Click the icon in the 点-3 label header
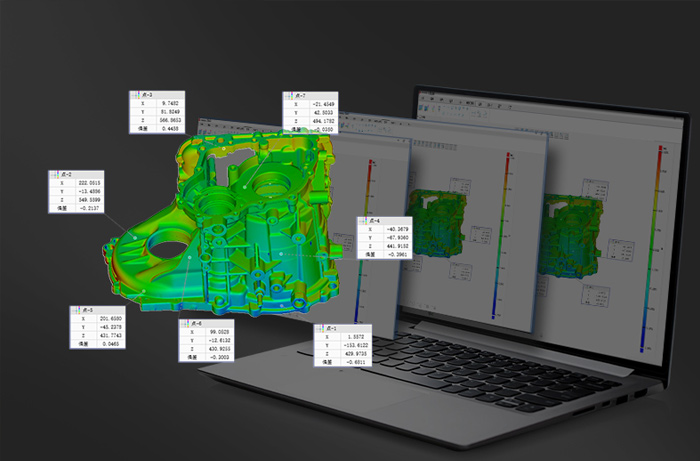The image size is (700, 461). tap(134, 94)
